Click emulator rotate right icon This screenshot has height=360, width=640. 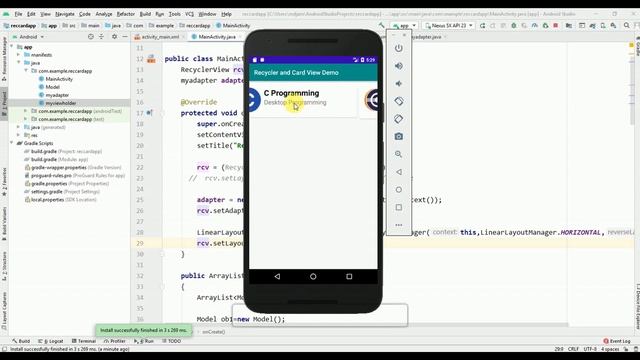click(x=399, y=119)
